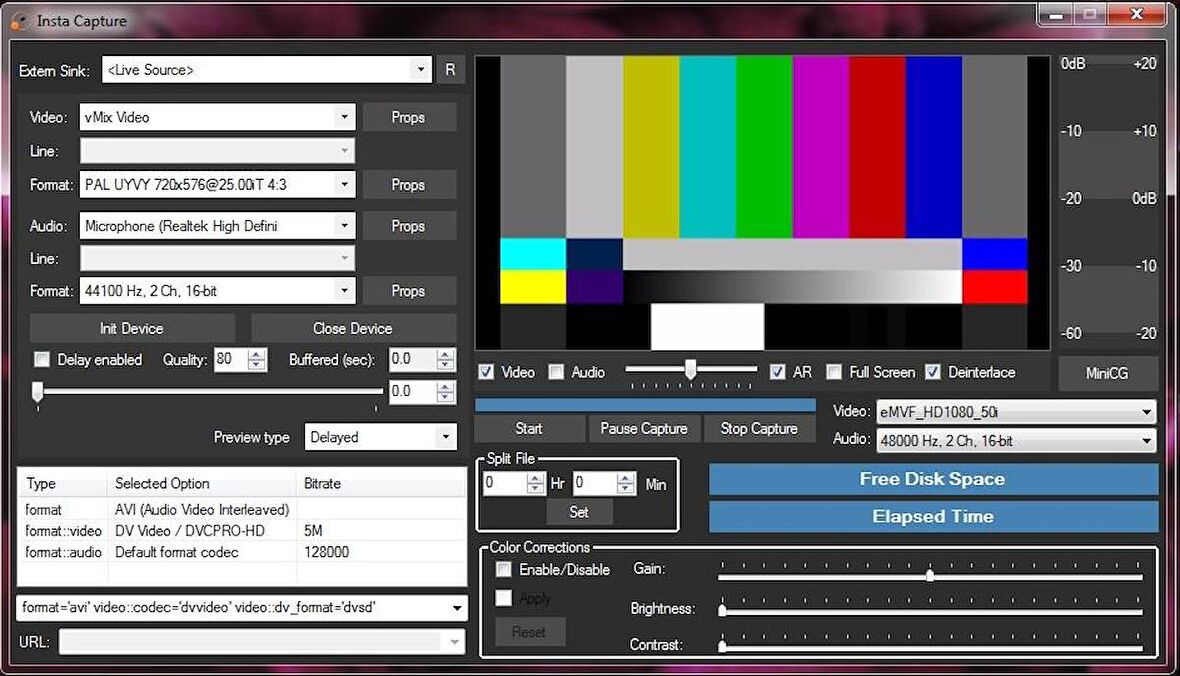This screenshot has height=676, width=1180.
Task: Open Props for the Video device
Action: [409, 117]
